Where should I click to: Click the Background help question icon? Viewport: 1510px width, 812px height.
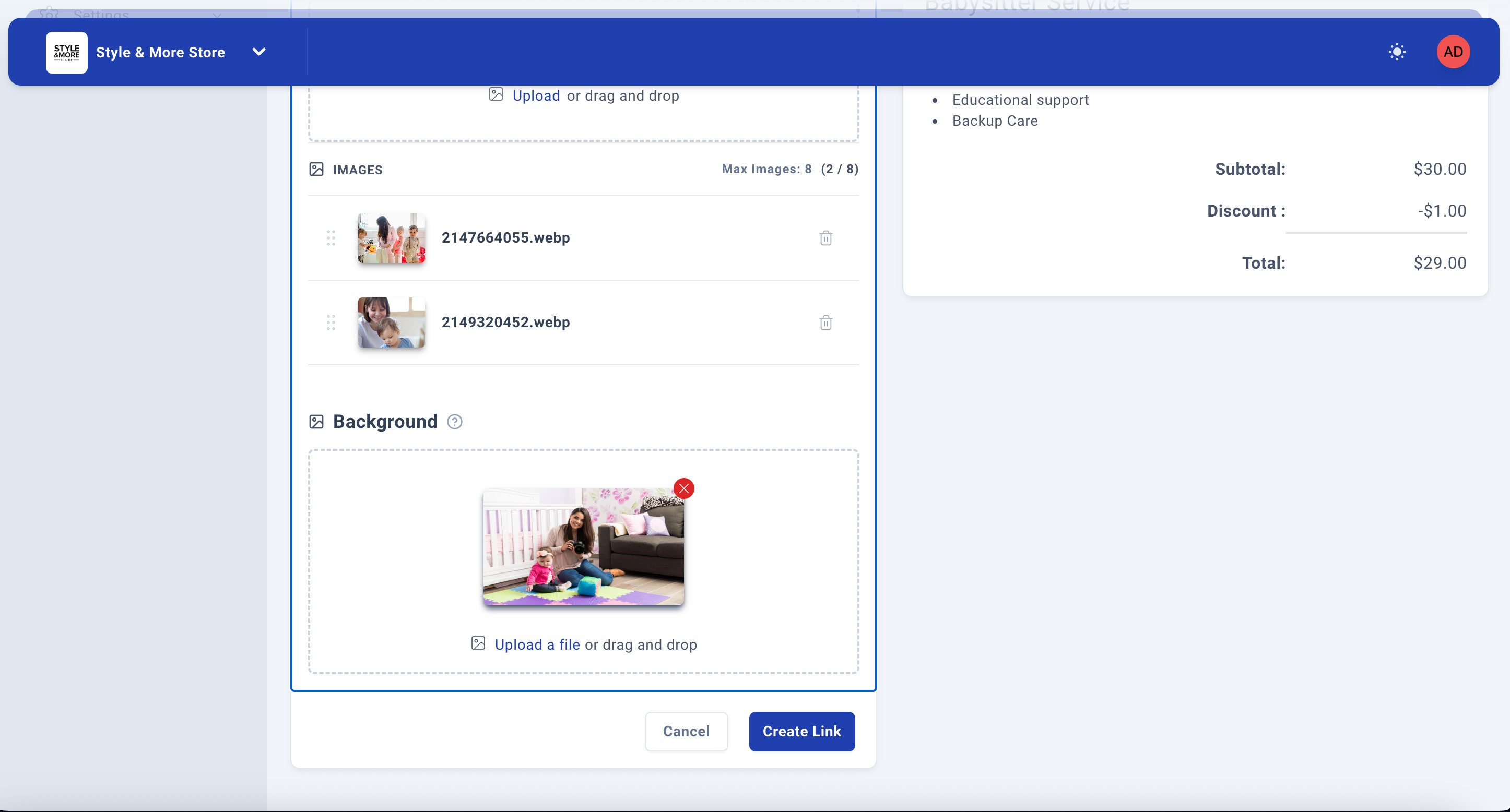pos(454,422)
